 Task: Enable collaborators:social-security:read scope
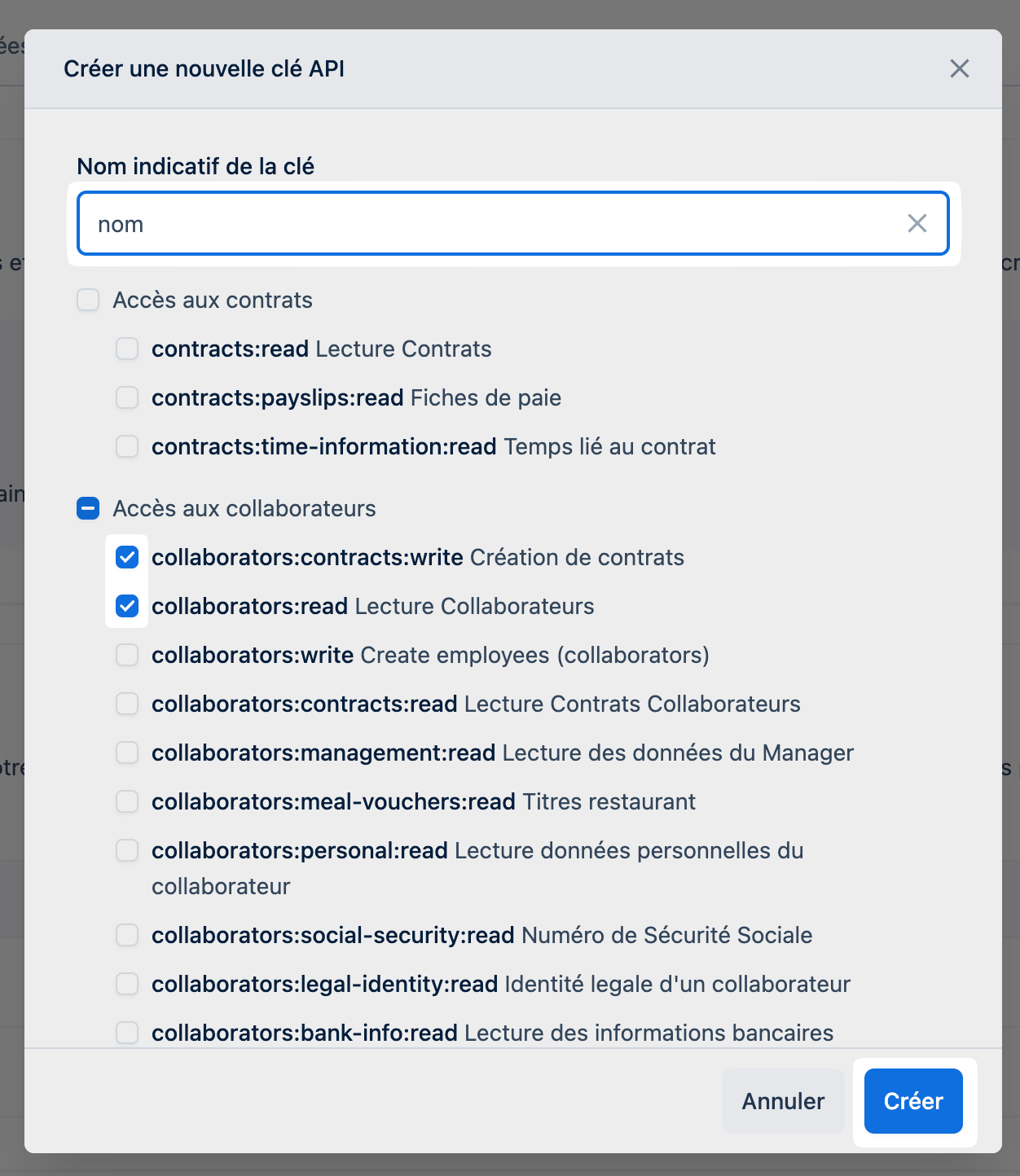pos(127,935)
